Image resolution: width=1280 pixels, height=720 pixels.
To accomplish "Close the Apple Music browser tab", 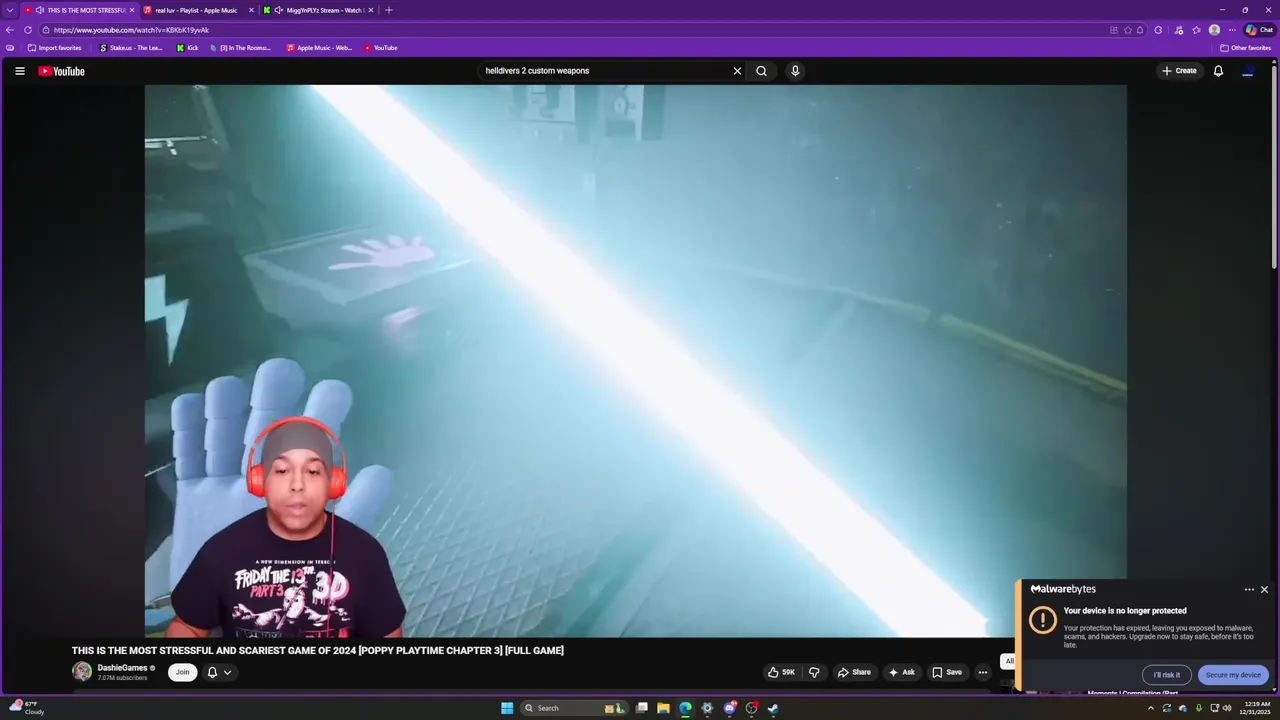I will point(251,10).
